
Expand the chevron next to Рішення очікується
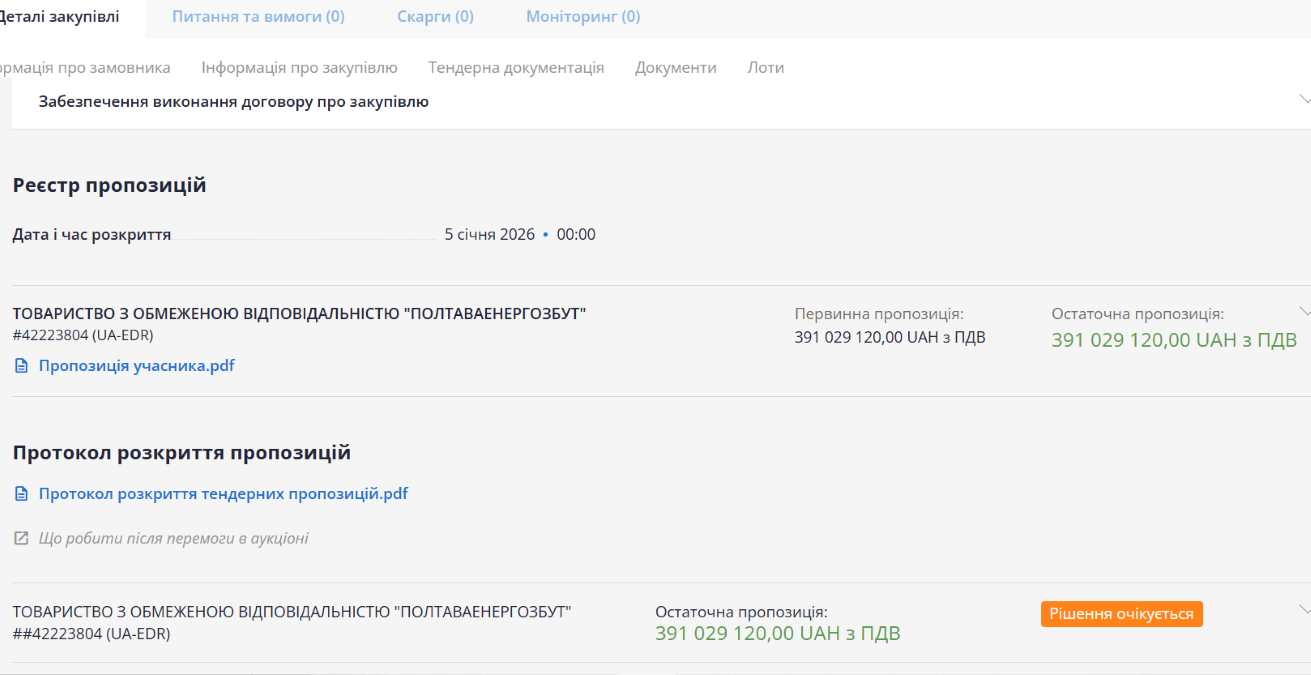[x=1303, y=610]
